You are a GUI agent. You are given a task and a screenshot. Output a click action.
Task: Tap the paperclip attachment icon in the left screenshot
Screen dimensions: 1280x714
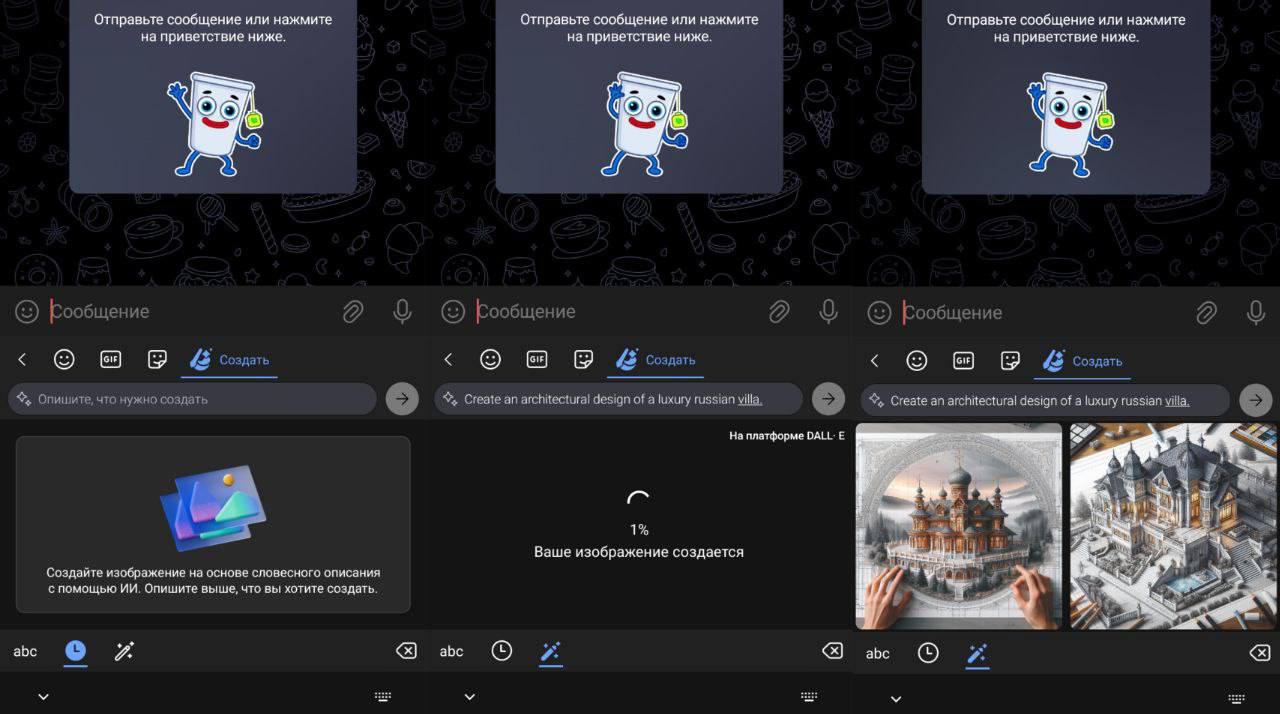pos(353,312)
